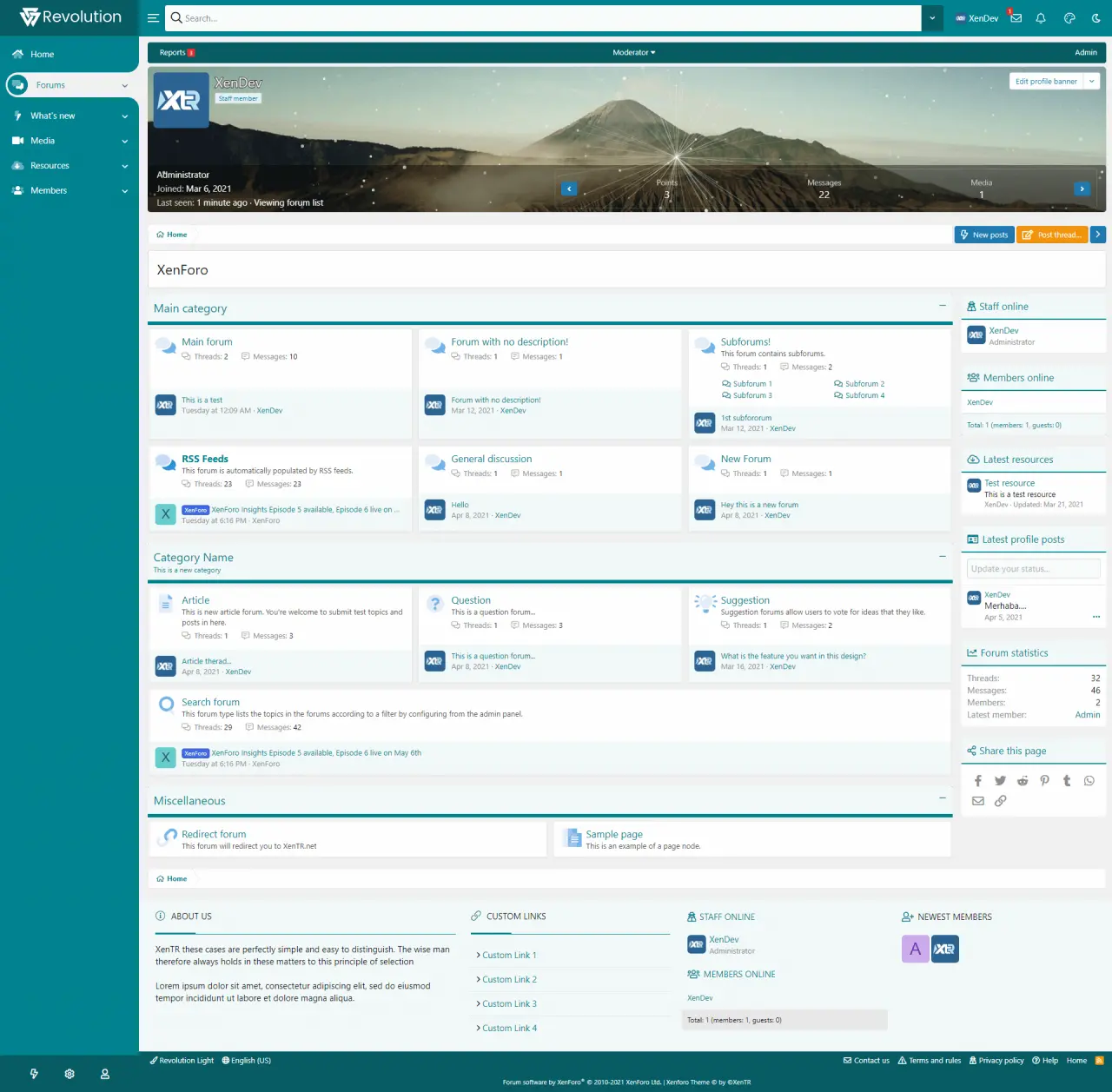Advance profile stats with the right arrow
Viewport: 1112px width, 1092px height.
(1082, 189)
